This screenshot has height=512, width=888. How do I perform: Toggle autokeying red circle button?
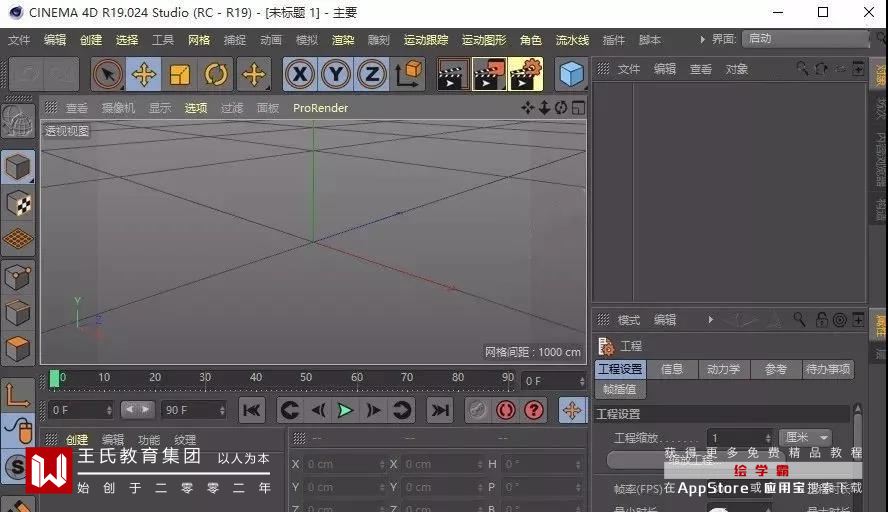click(505, 410)
